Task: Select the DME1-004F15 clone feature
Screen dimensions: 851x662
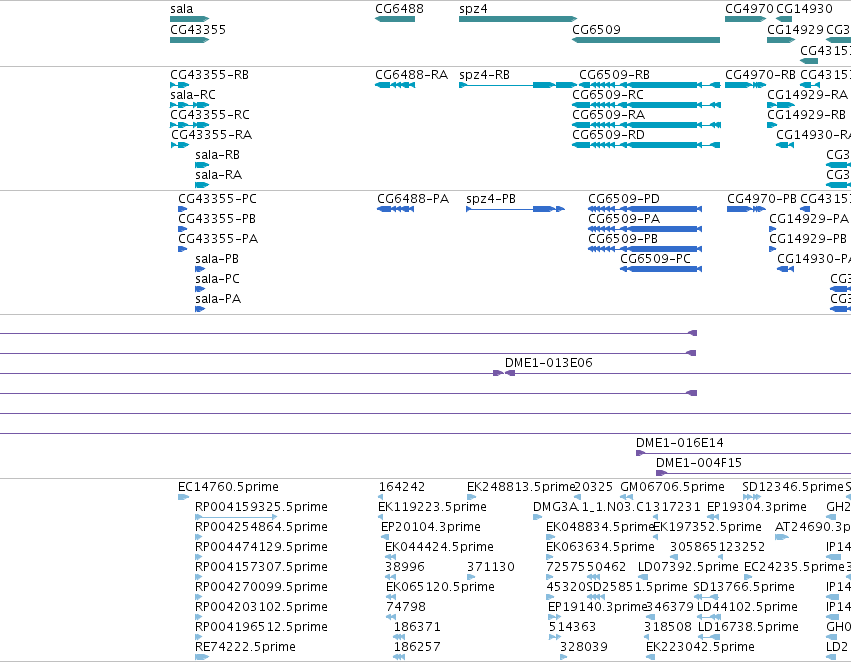Action: [x=753, y=473]
